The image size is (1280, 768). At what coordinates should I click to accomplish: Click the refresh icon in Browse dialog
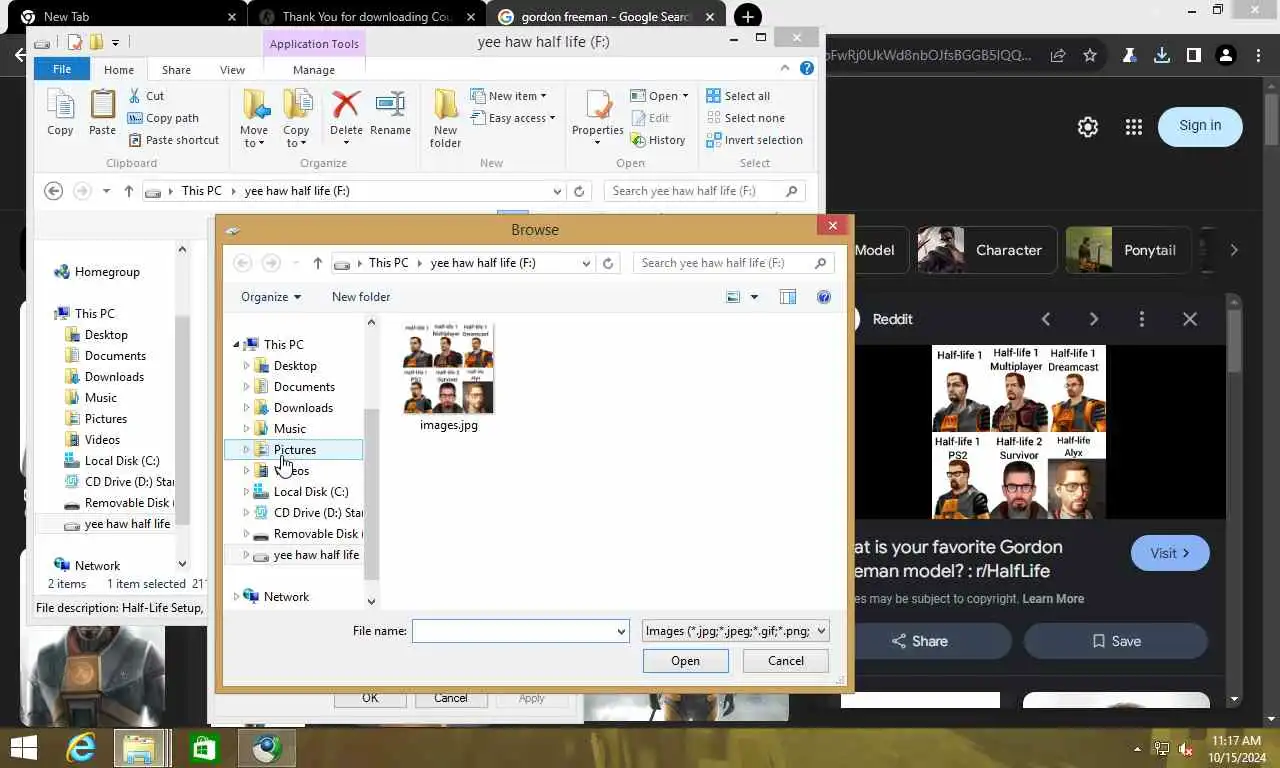click(x=608, y=263)
